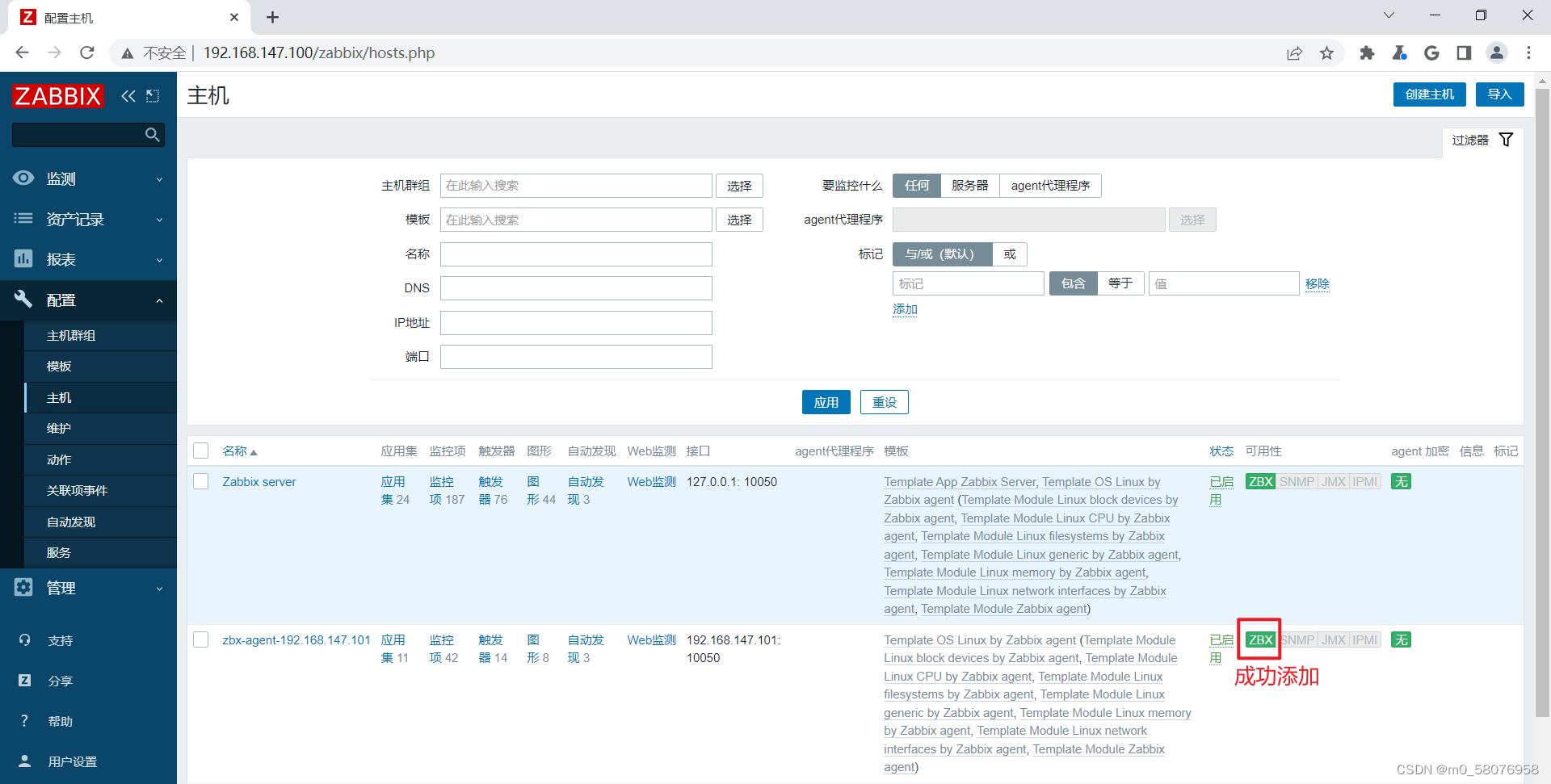Click ZBX availability icon for zbx-agent-192.168.147.101

tap(1260, 639)
